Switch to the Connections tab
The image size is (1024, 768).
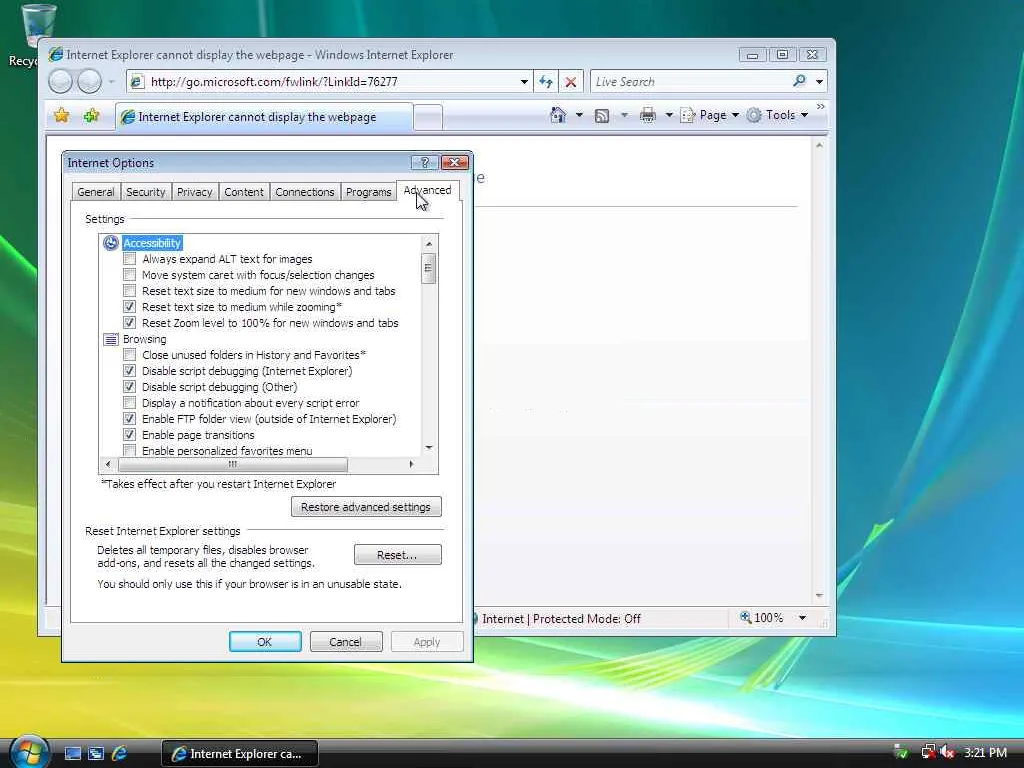[304, 192]
